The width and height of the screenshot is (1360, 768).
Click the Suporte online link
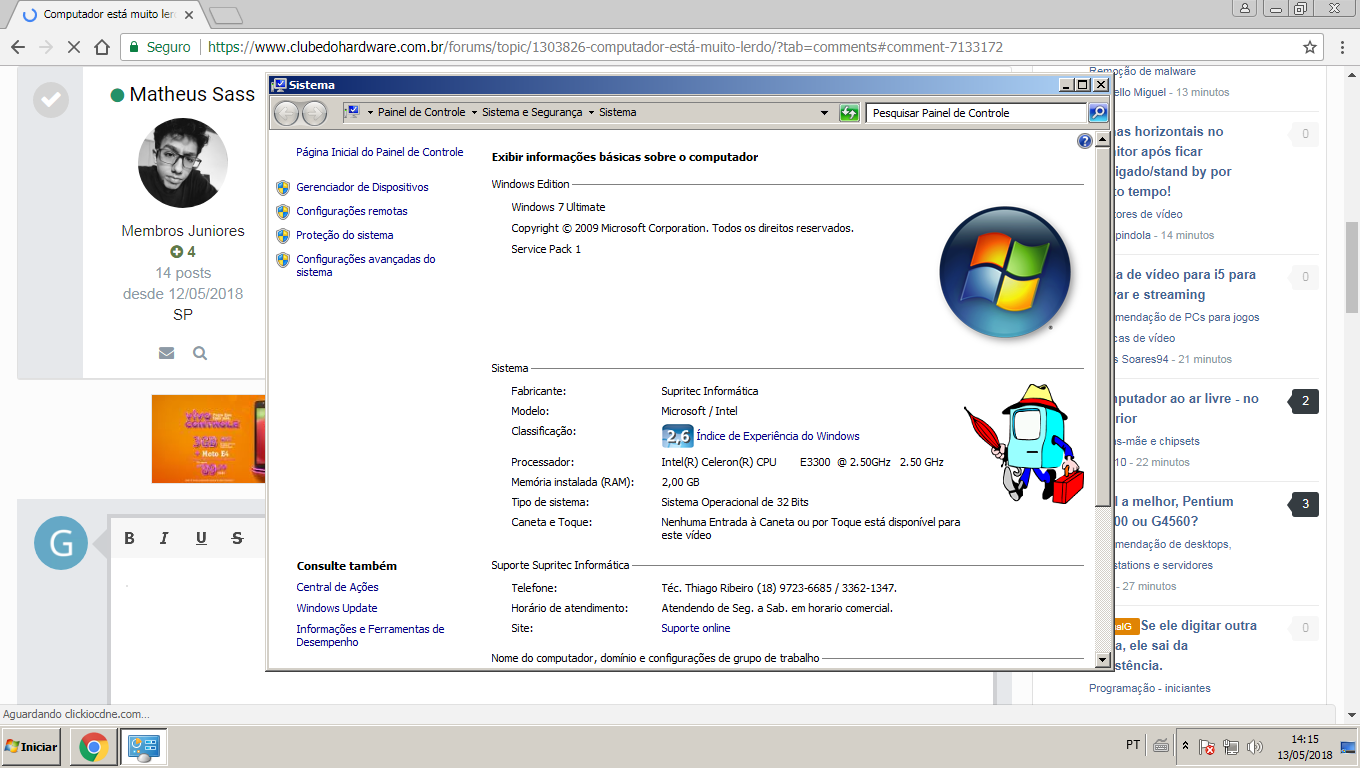point(696,628)
